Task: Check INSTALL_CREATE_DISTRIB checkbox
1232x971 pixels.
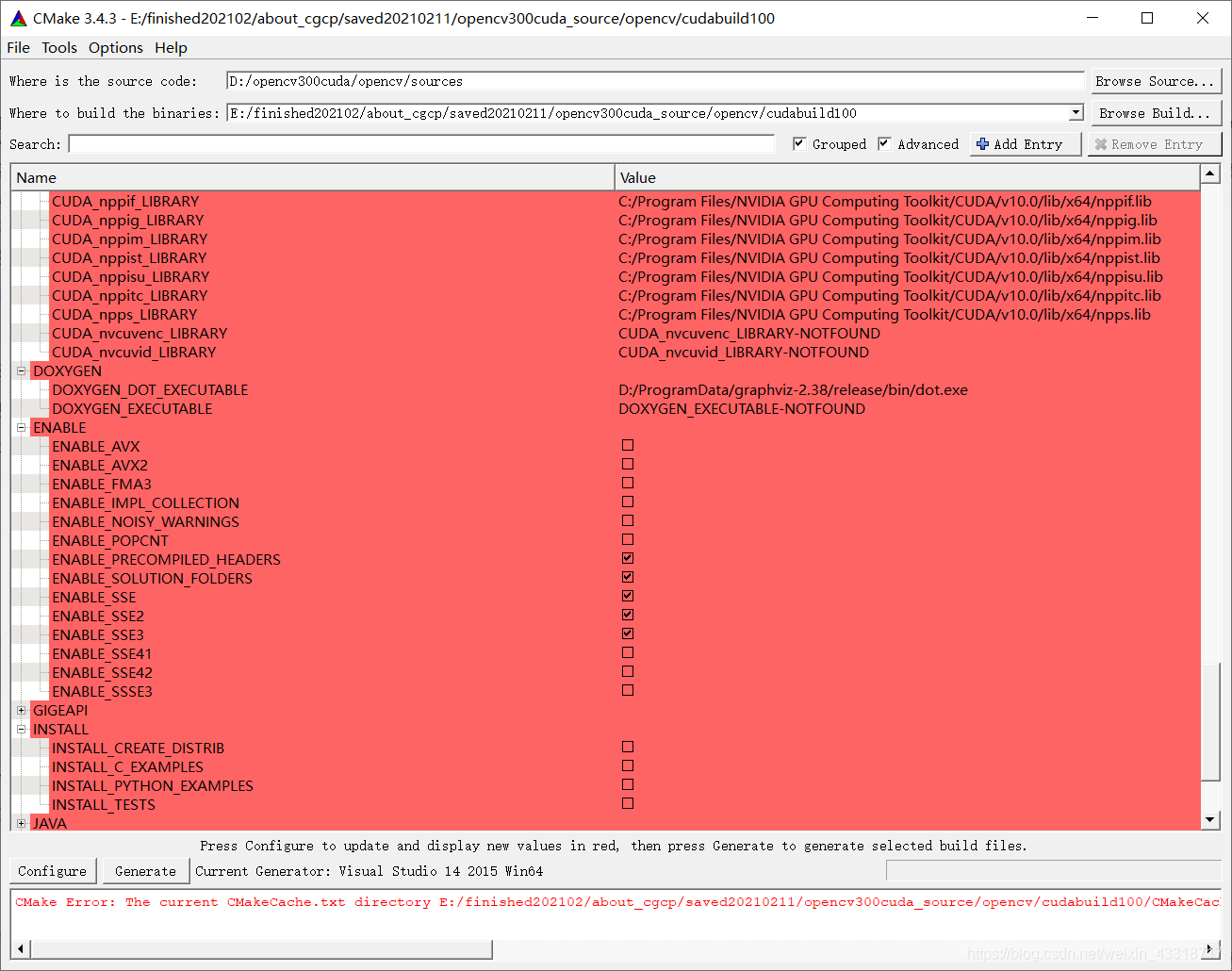Action: [628, 747]
